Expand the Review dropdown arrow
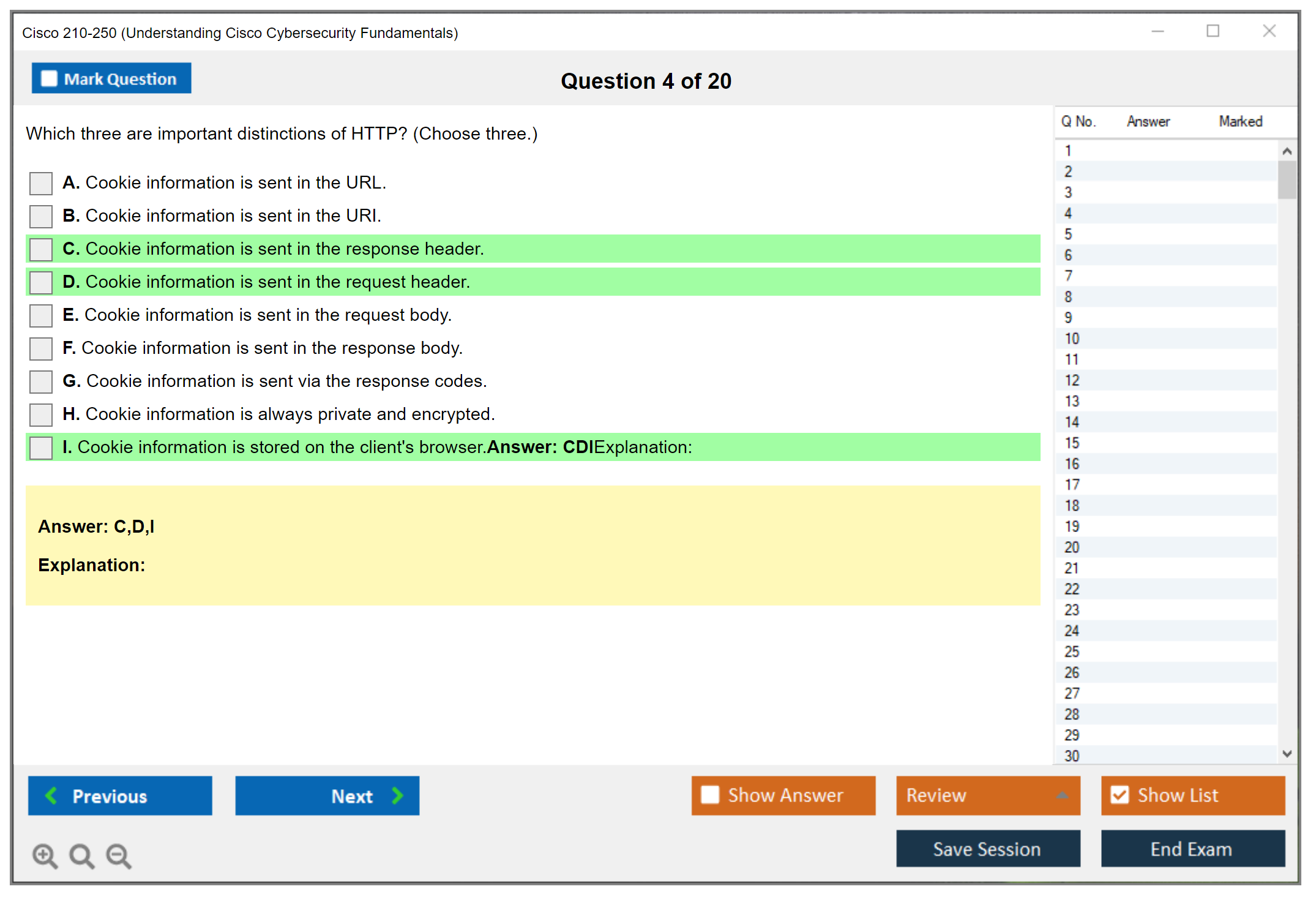This screenshot has height=900, width=1316. (x=1062, y=795)
